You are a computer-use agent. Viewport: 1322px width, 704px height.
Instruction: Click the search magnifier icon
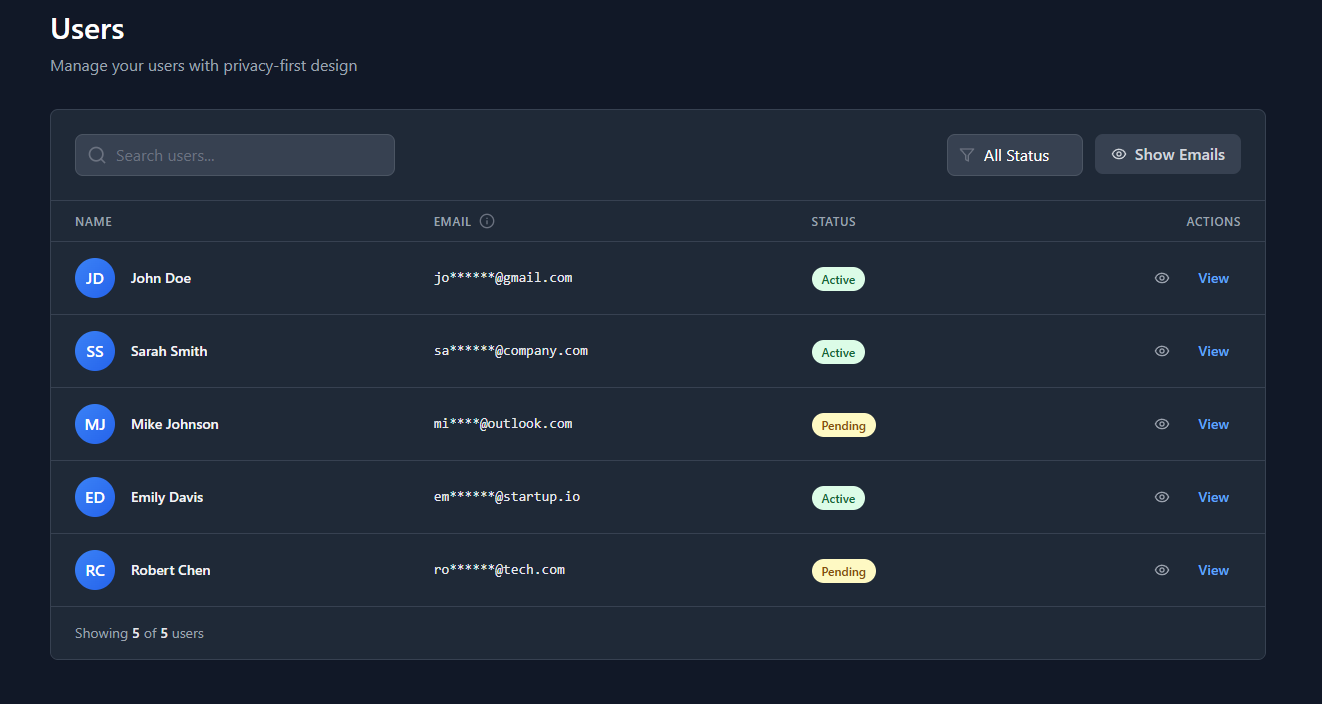click(97, 155)
